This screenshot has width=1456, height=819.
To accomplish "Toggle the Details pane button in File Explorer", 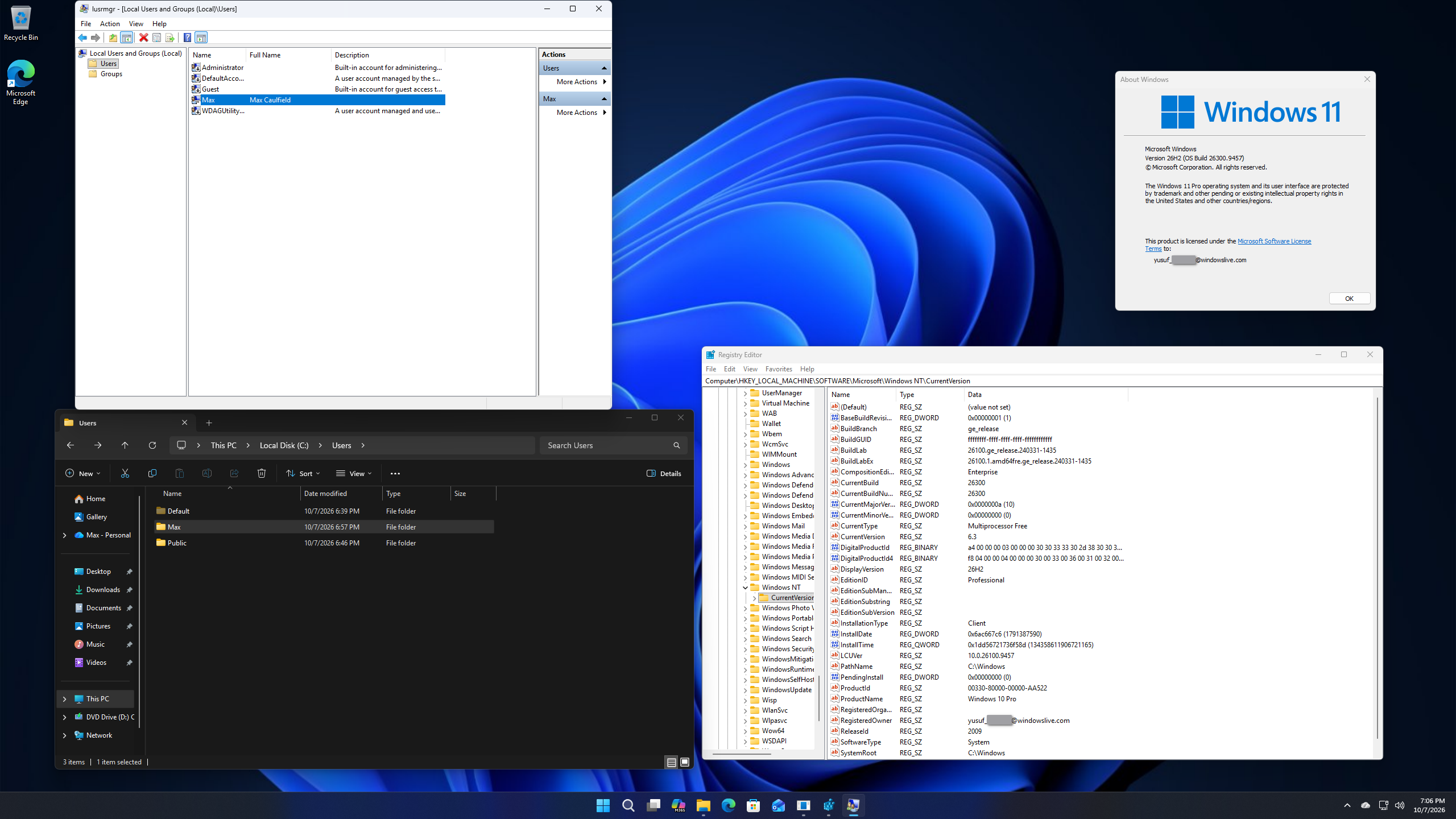I will pos(664,473).
